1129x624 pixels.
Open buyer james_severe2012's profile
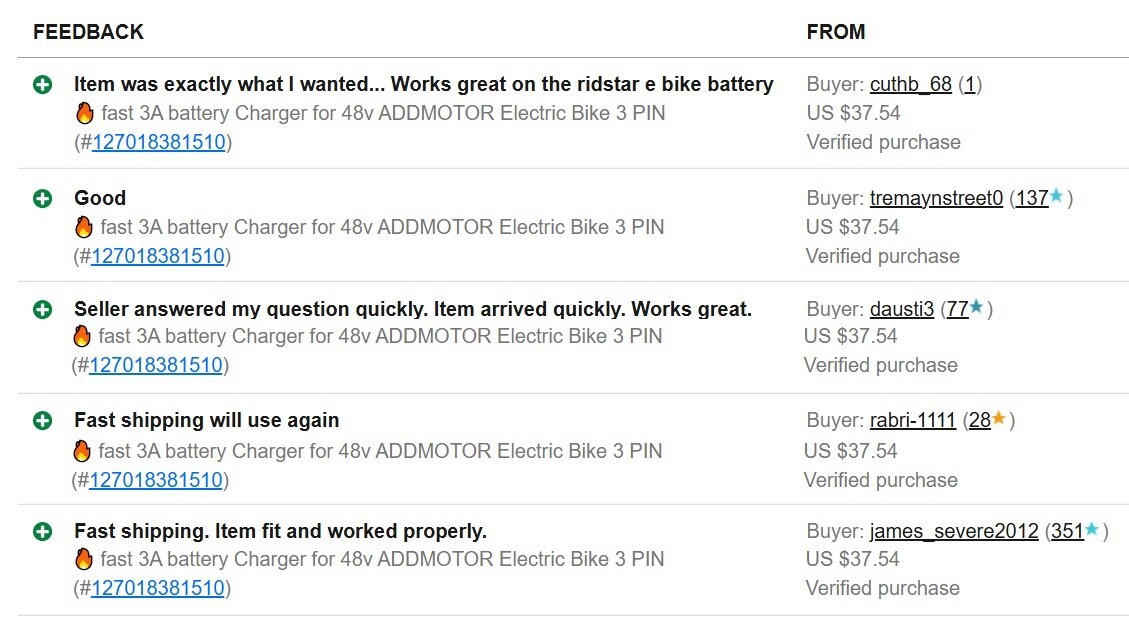(954, 531)
